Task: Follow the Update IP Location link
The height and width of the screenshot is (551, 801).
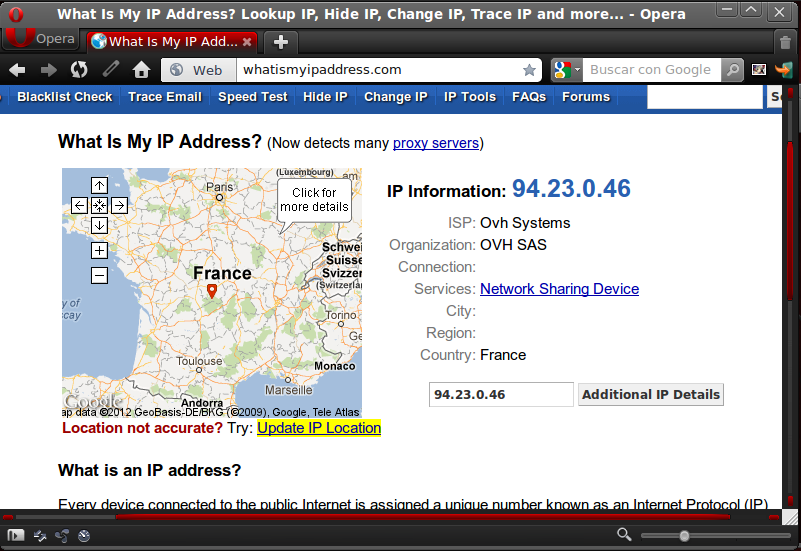Action: click(319, 428)
